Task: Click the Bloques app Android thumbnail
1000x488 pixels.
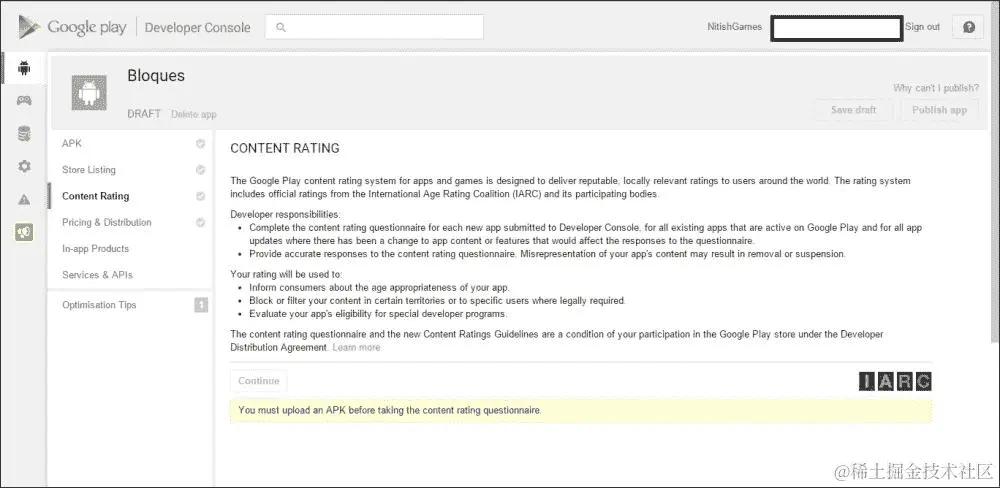Action: [x=89, y=92]
